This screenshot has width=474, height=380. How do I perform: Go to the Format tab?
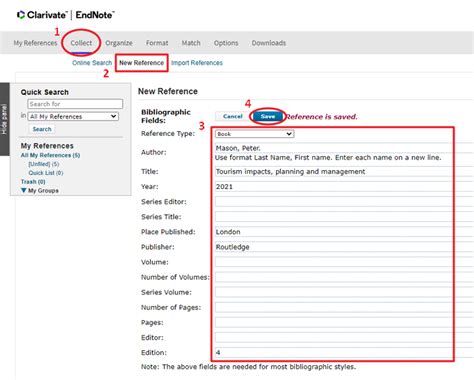(x=157, y=43)
